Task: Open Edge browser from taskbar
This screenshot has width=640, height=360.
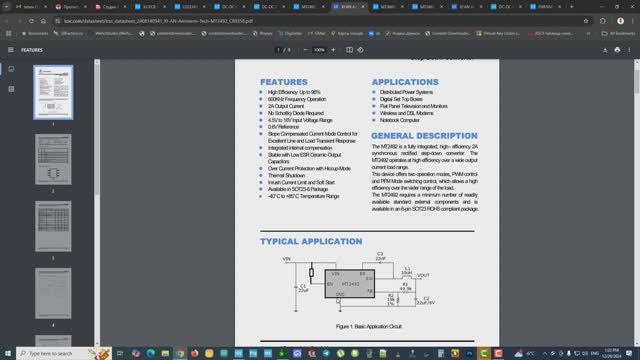Action: pos(151,353)
